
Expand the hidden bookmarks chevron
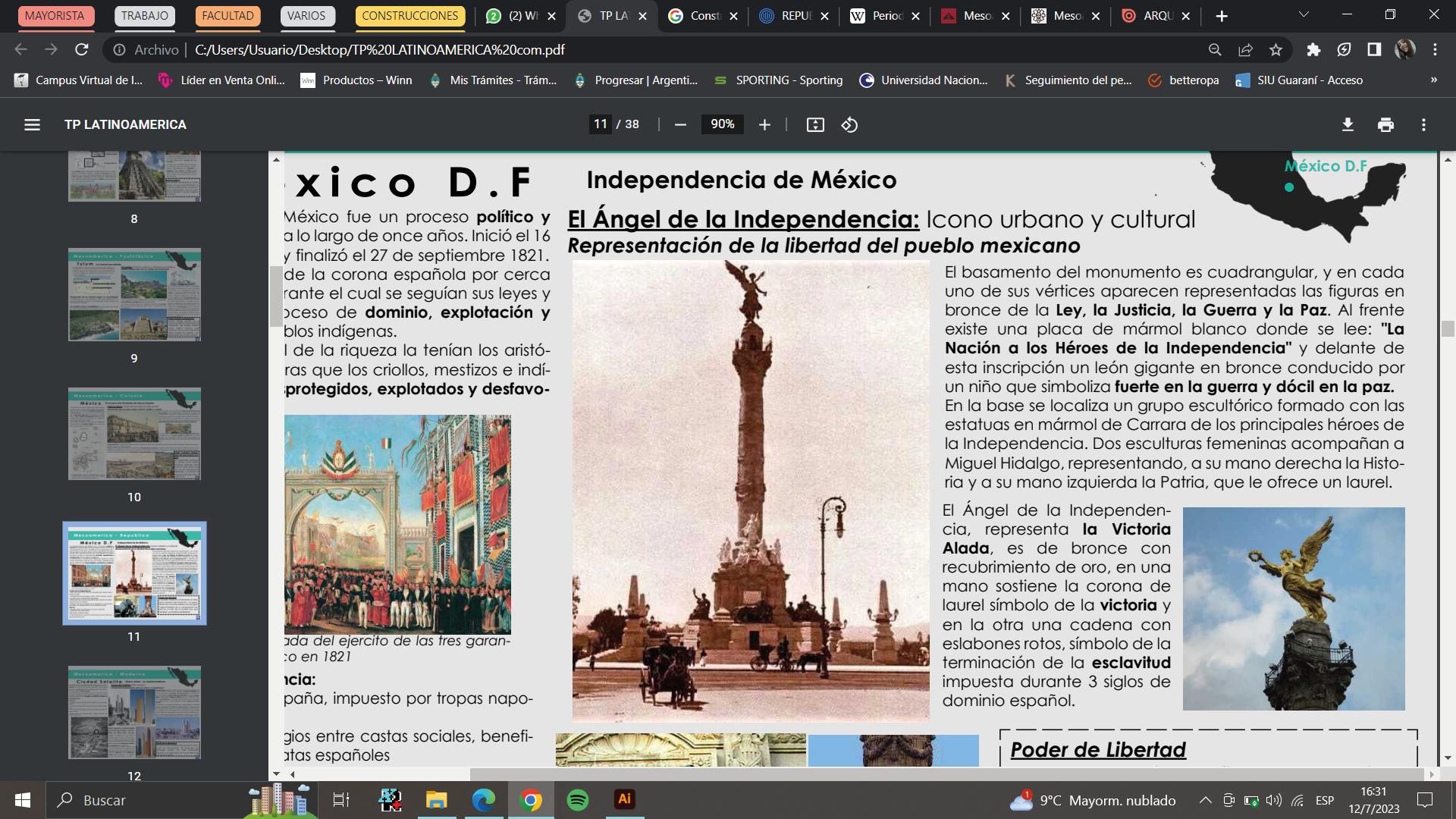1433,80
